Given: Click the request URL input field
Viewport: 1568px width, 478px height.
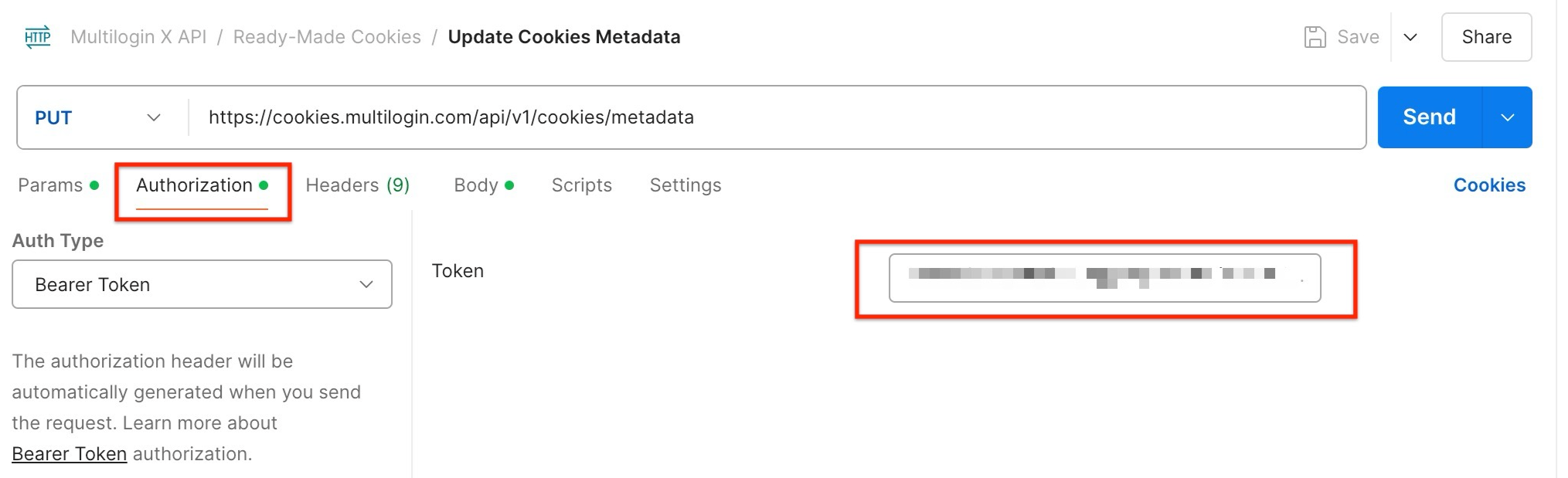Looking at the screenshot, I should (696, 117).
